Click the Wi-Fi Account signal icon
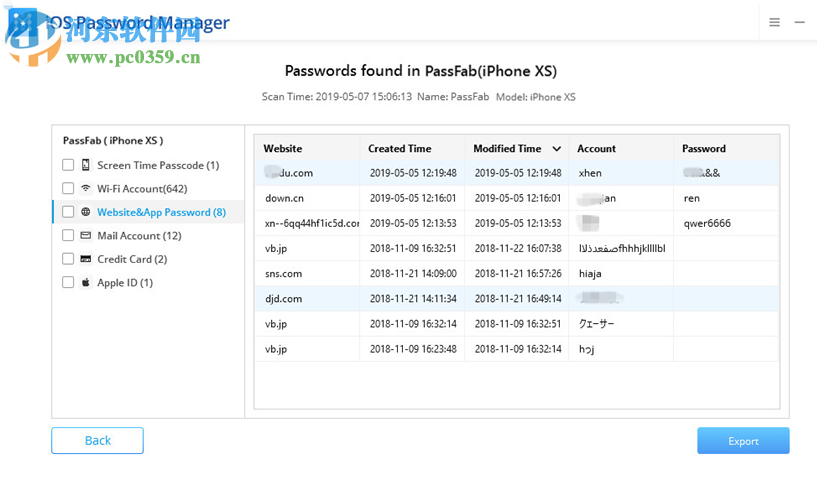 (x=85, y=188)
